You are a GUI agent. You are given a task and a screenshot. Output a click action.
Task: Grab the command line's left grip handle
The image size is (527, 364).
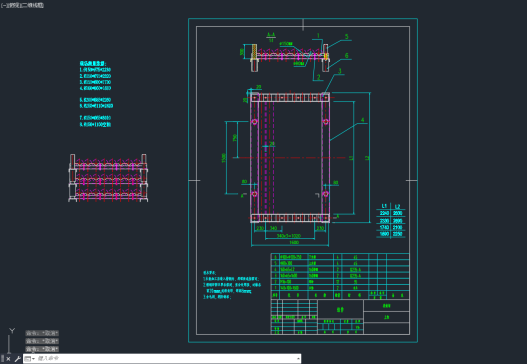(2, 359)
